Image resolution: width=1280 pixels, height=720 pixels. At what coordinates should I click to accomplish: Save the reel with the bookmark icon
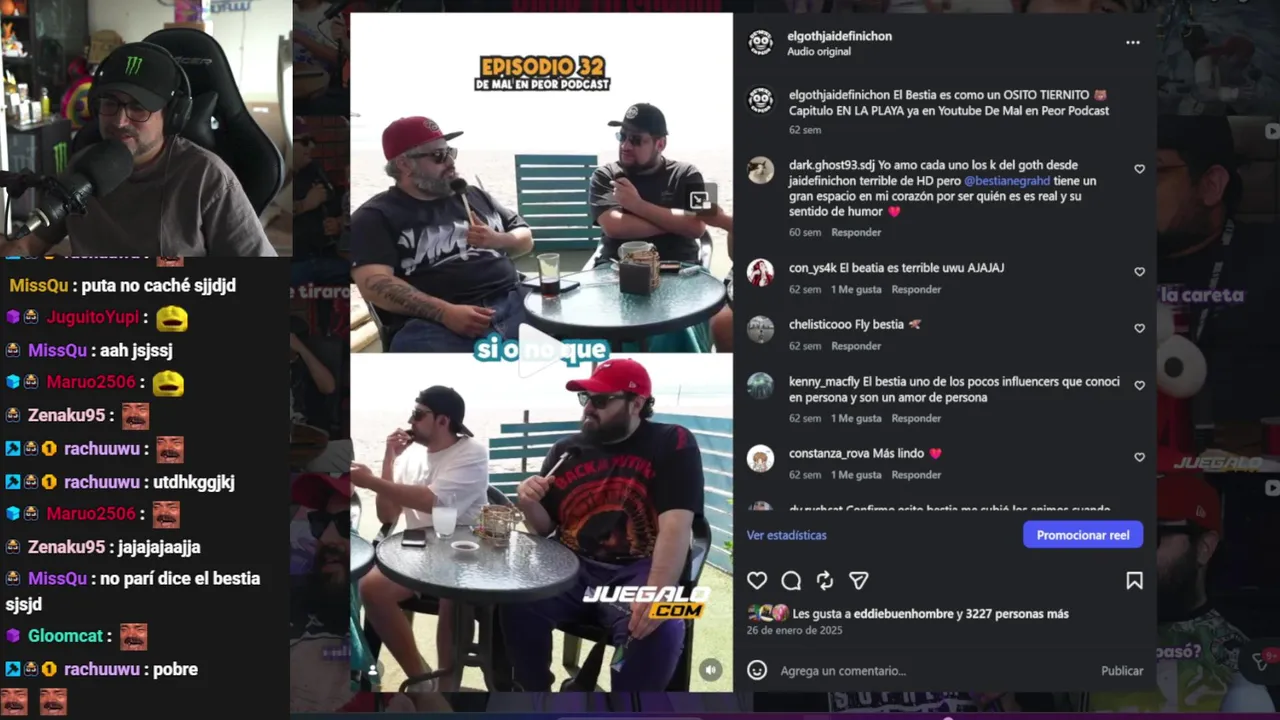[x=1134, y=581]
